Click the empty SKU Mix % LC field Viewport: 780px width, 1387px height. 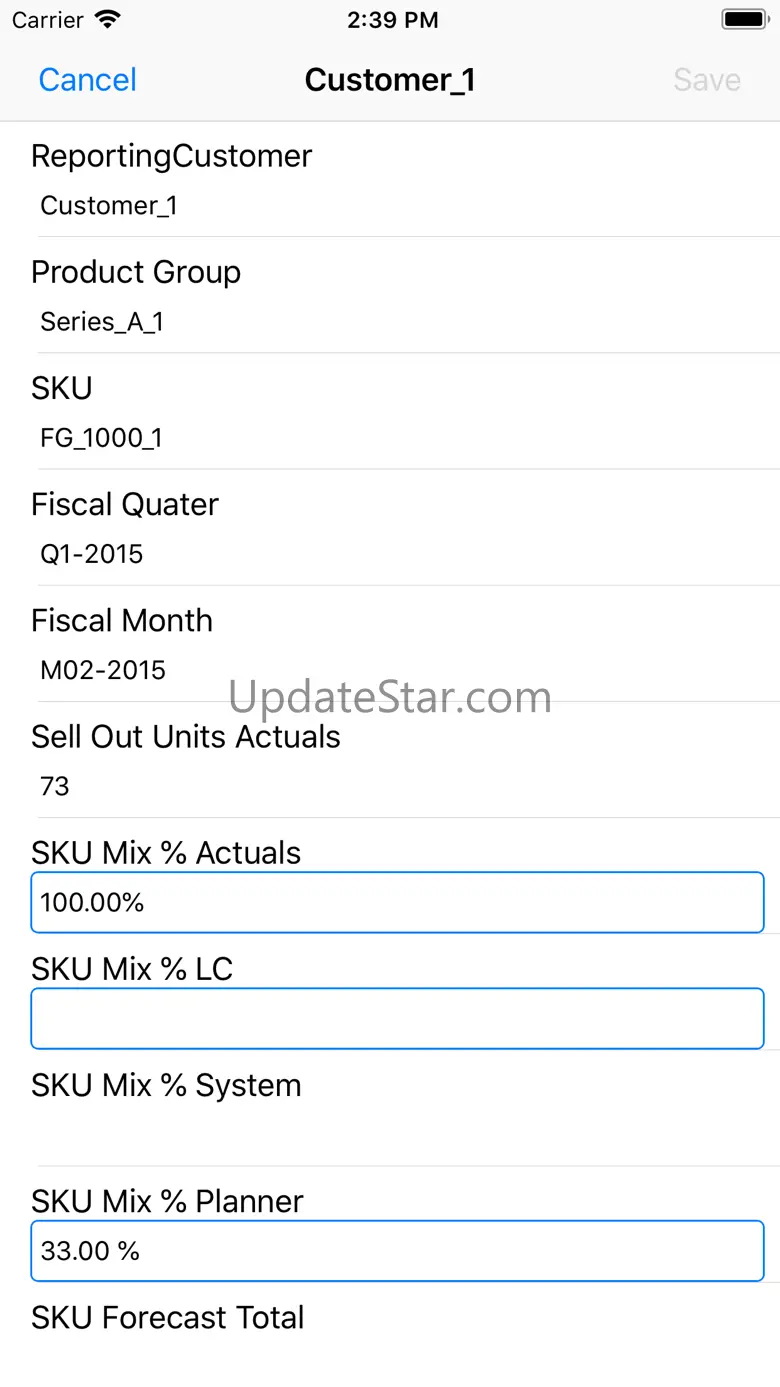point(397,1019)
